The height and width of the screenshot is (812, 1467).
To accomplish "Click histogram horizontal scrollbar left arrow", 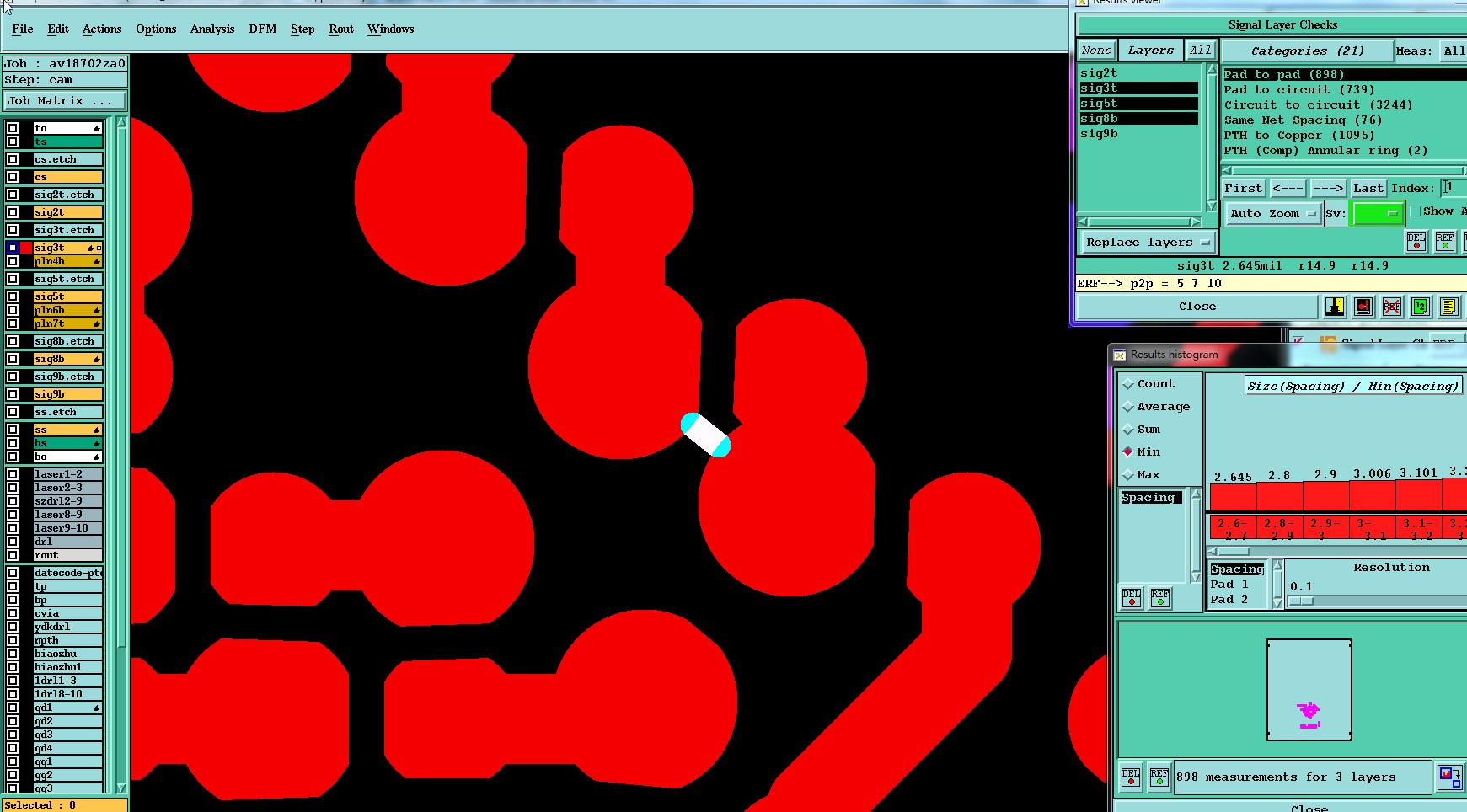I will [1213, 552].
